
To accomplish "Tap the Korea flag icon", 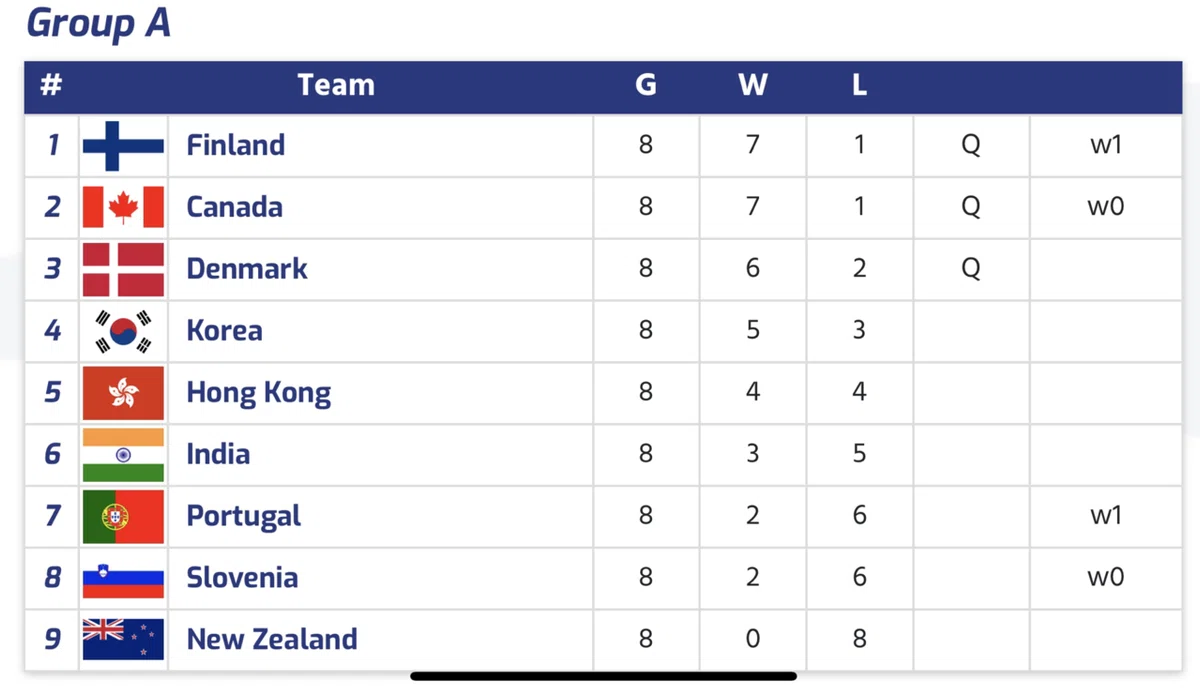I will pos(123,331).
